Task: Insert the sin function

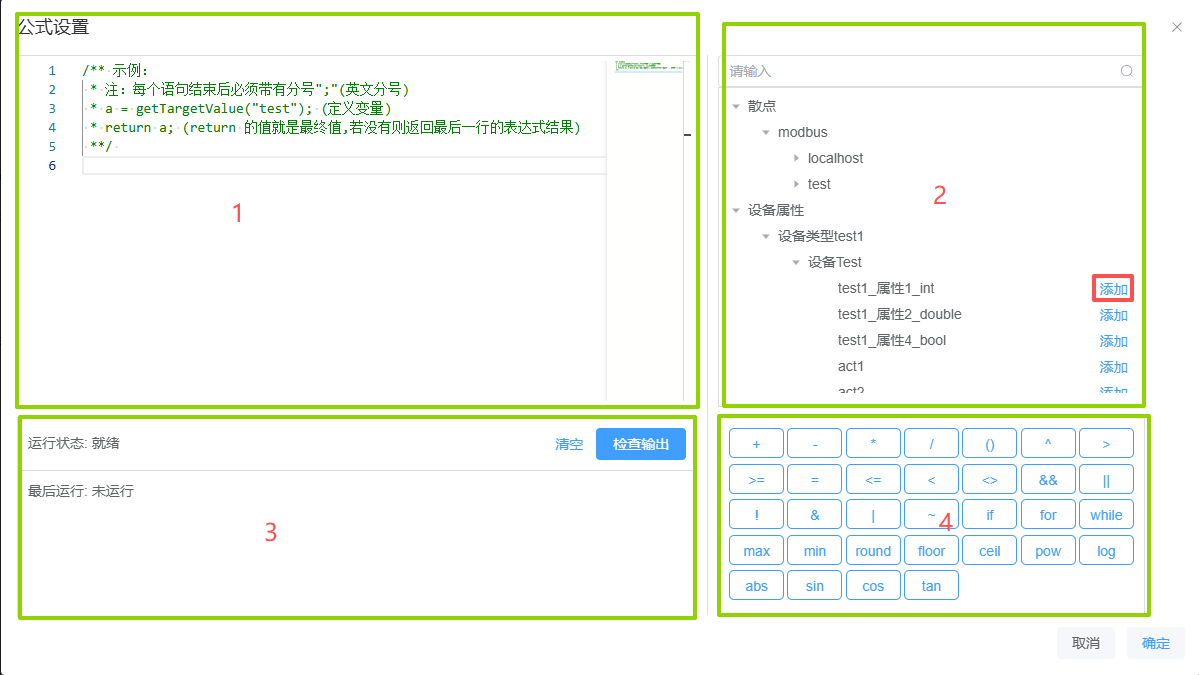Action: [814, 586]
